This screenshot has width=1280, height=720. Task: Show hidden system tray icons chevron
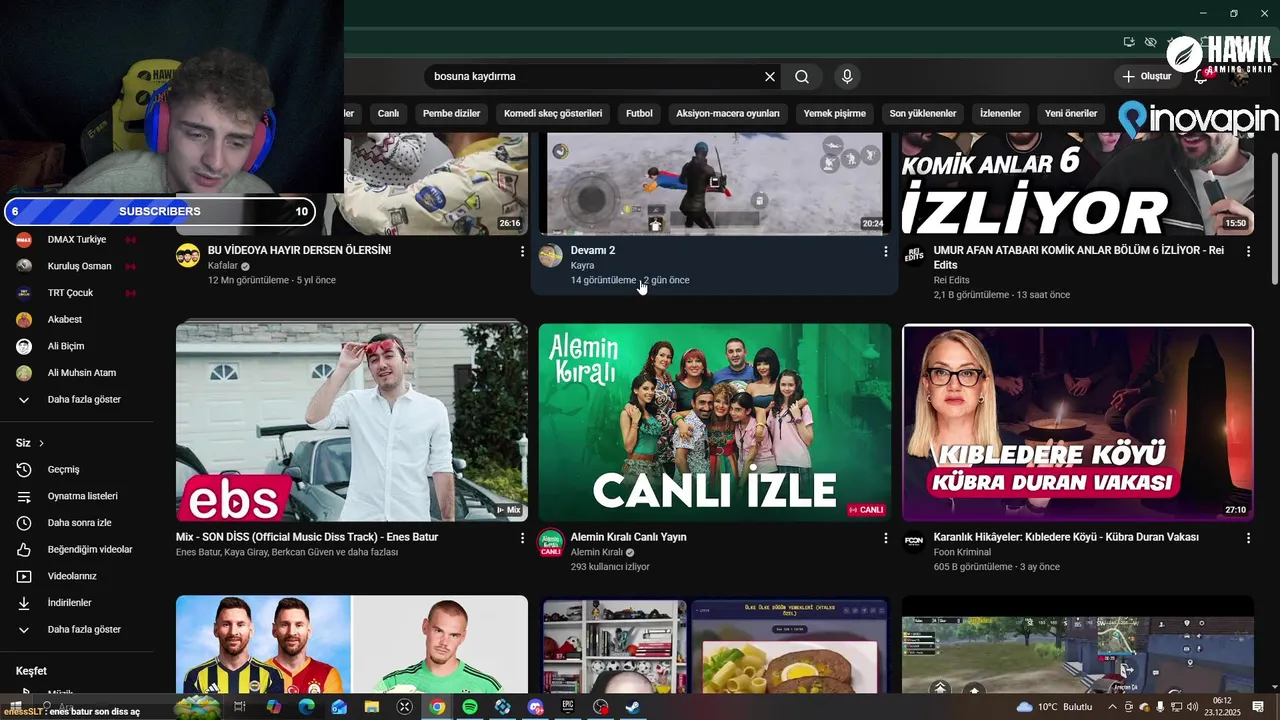(1112, 707)
